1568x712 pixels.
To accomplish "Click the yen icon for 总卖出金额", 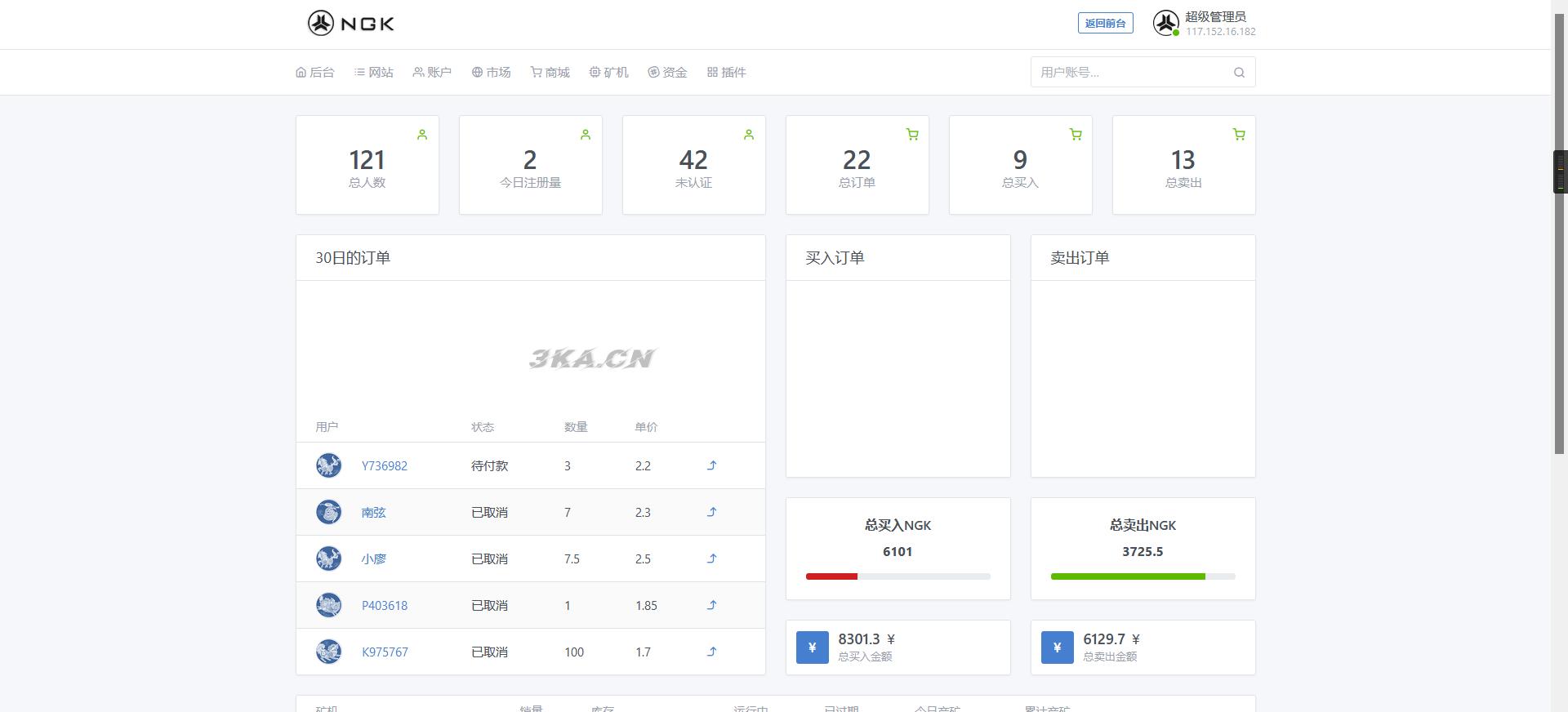I will [1057, 647].
